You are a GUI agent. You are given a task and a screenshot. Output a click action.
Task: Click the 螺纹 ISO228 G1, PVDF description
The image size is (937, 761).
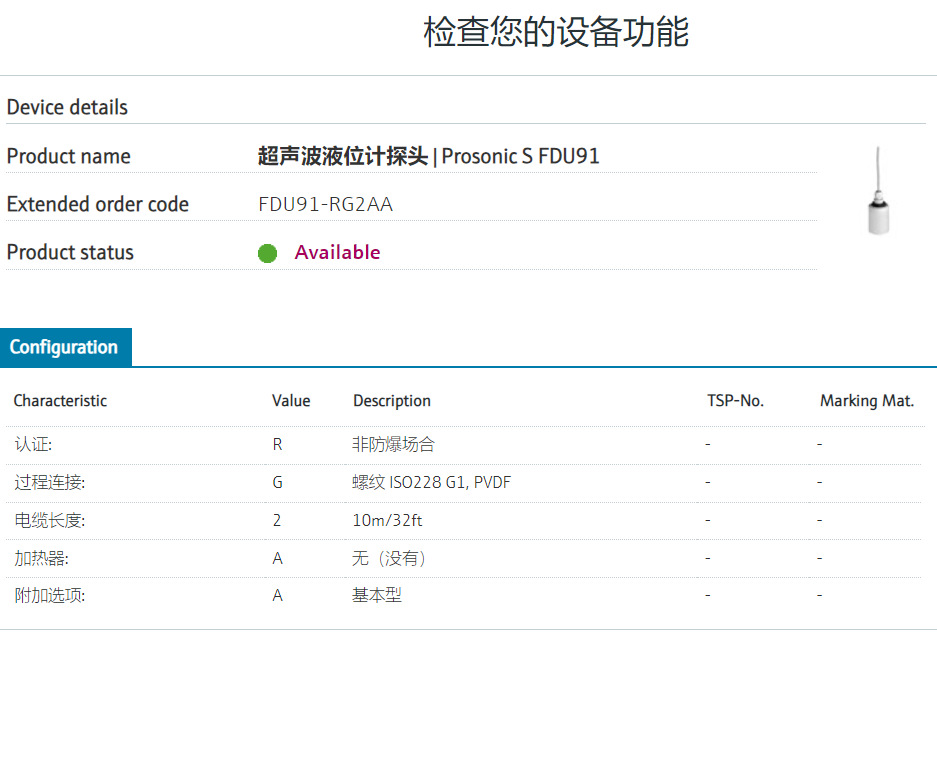pyautogui.click(x=432, y=483)
